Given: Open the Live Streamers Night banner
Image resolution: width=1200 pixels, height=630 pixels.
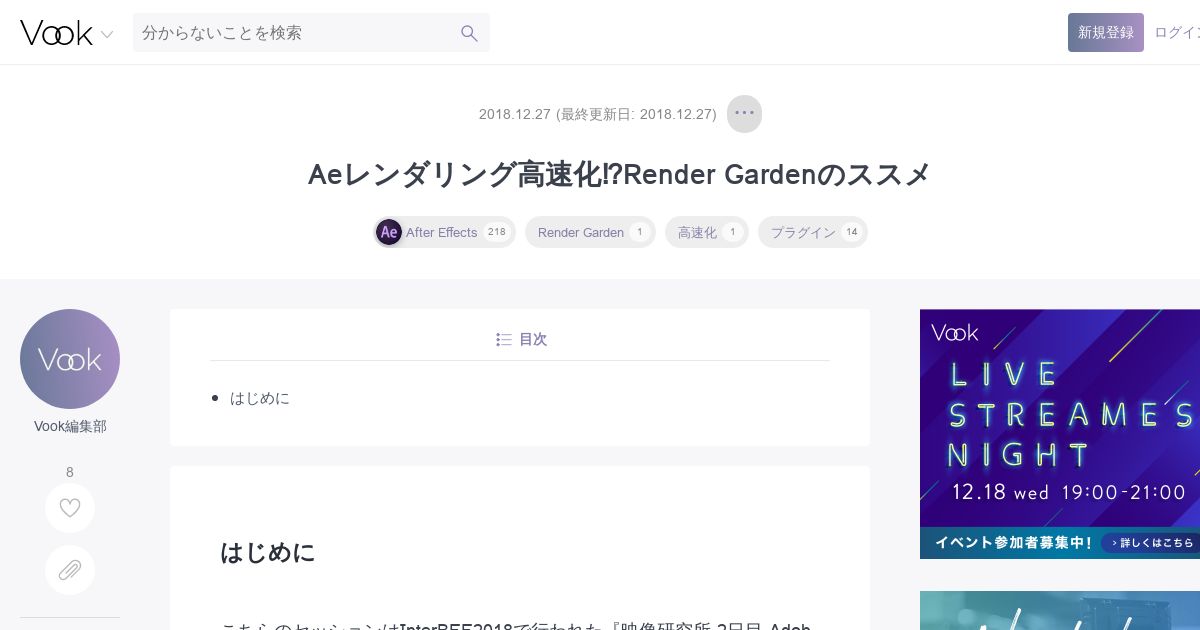Looking at the screenshot, I should coord(1060,434).
